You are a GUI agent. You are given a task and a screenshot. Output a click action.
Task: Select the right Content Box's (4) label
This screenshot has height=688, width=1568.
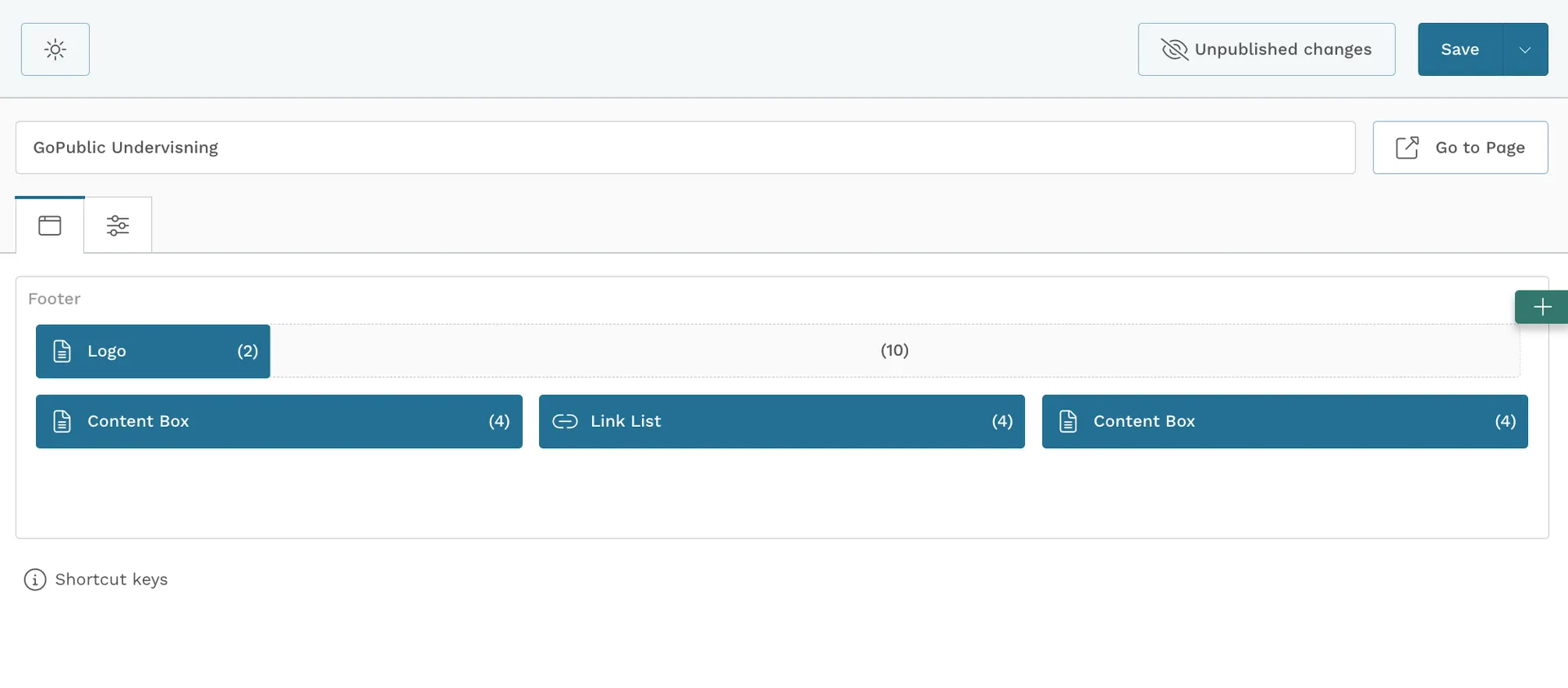coord(1504,421)
